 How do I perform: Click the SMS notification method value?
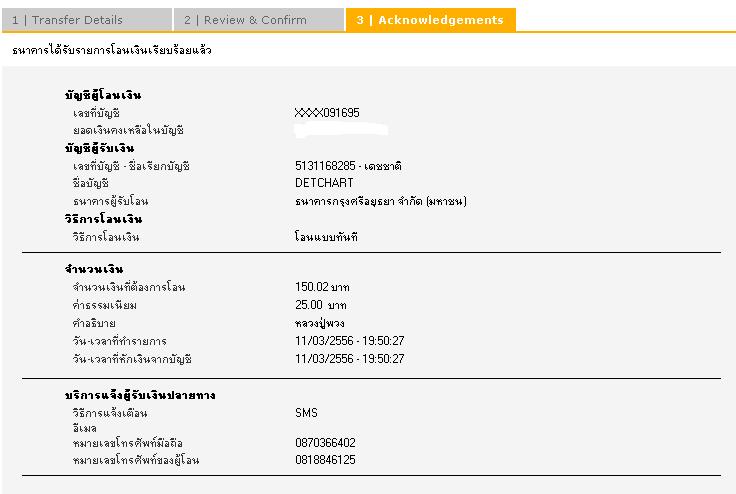click(x=306, y=412)
